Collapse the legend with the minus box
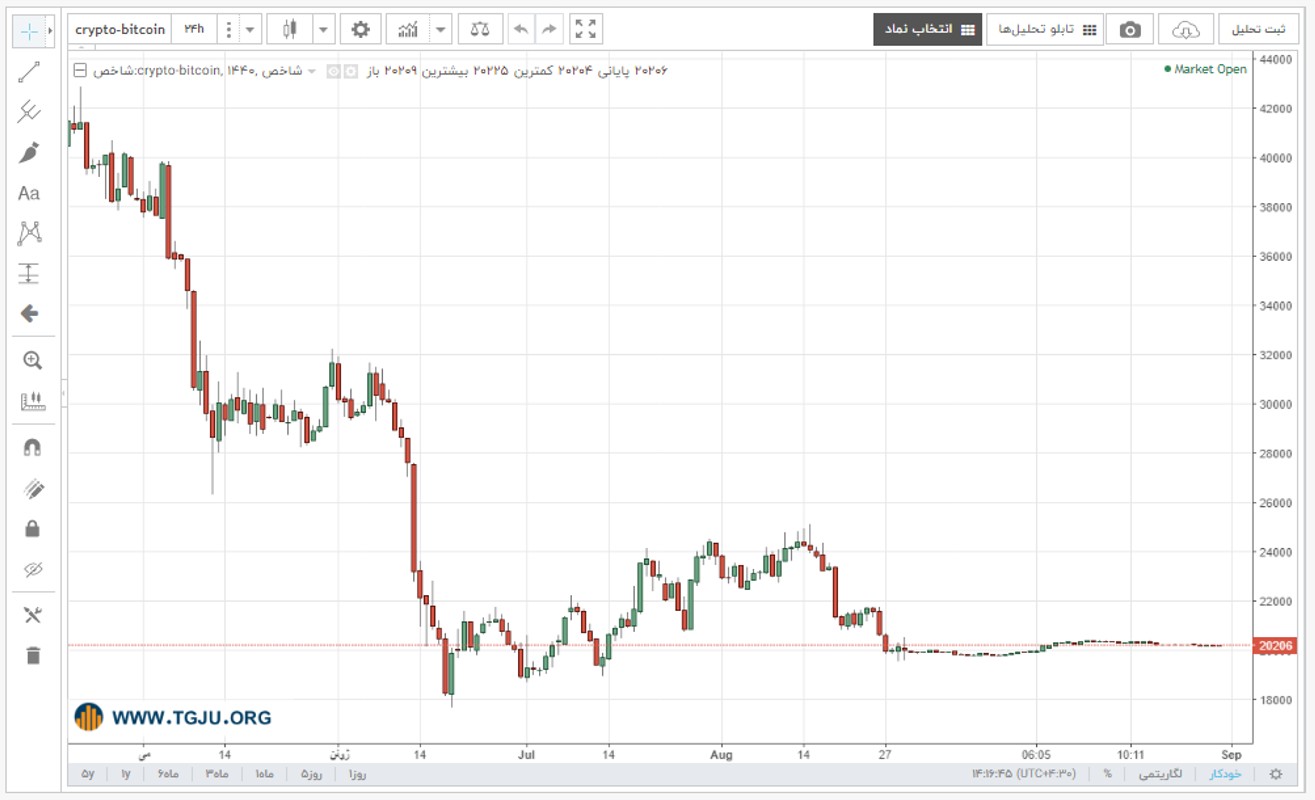 click(80, 71)
